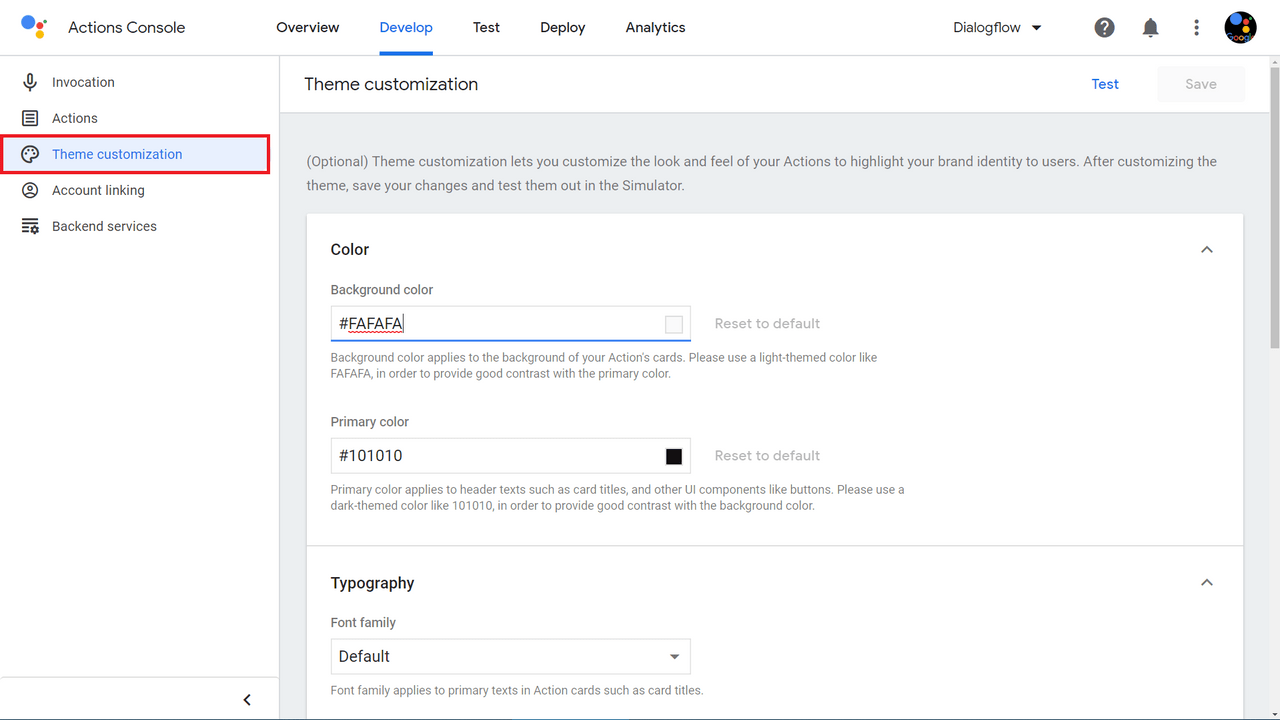Click the Theme customization palette icon

click(30, 154)
